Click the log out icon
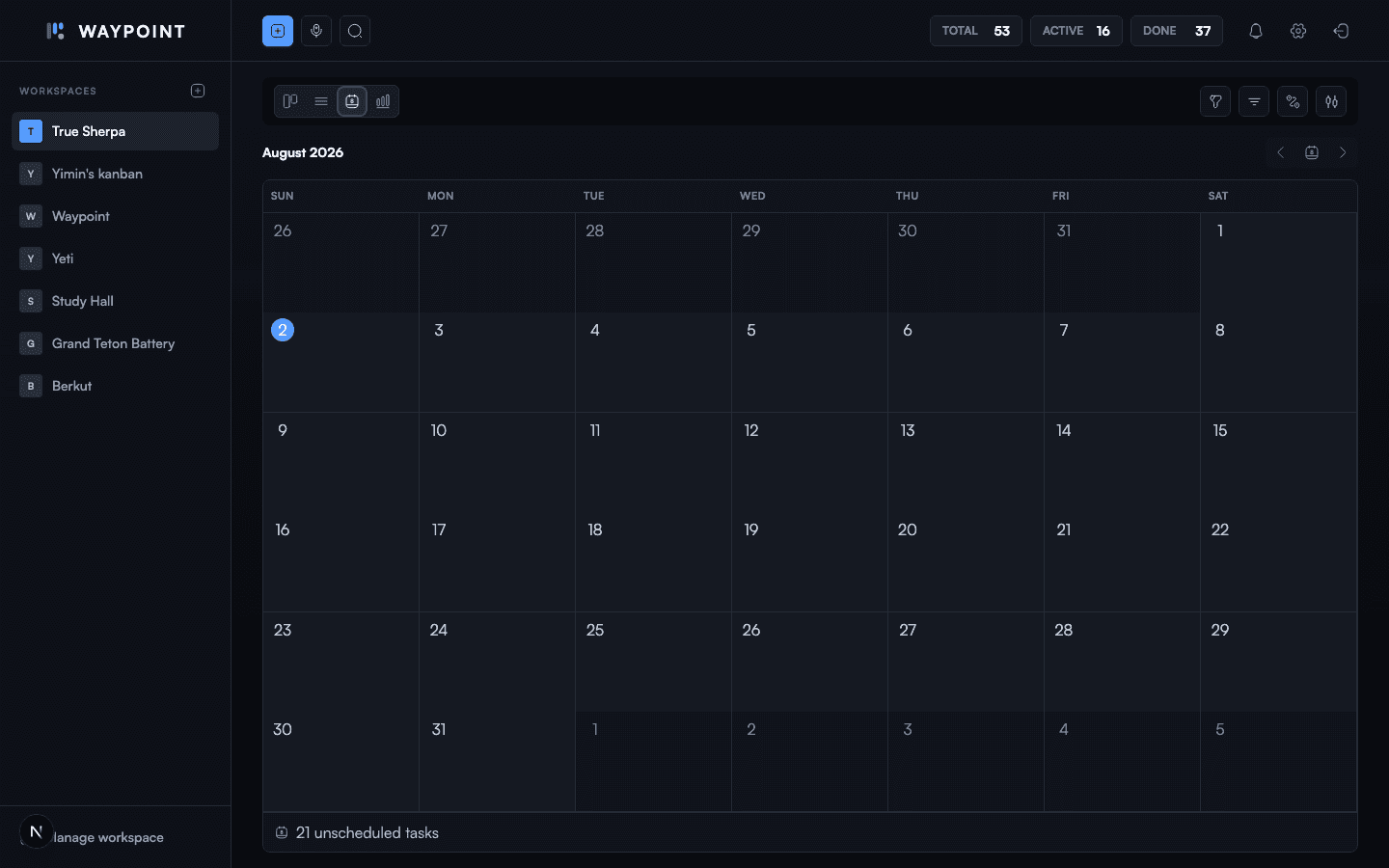1389x868 pixels. [1341, 31]
